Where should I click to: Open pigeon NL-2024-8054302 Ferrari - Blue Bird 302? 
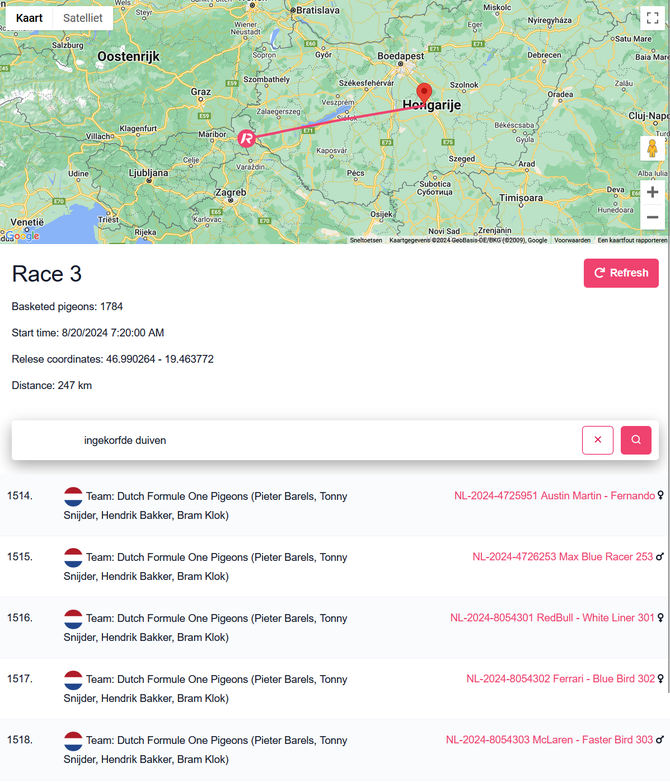point(560,679)
